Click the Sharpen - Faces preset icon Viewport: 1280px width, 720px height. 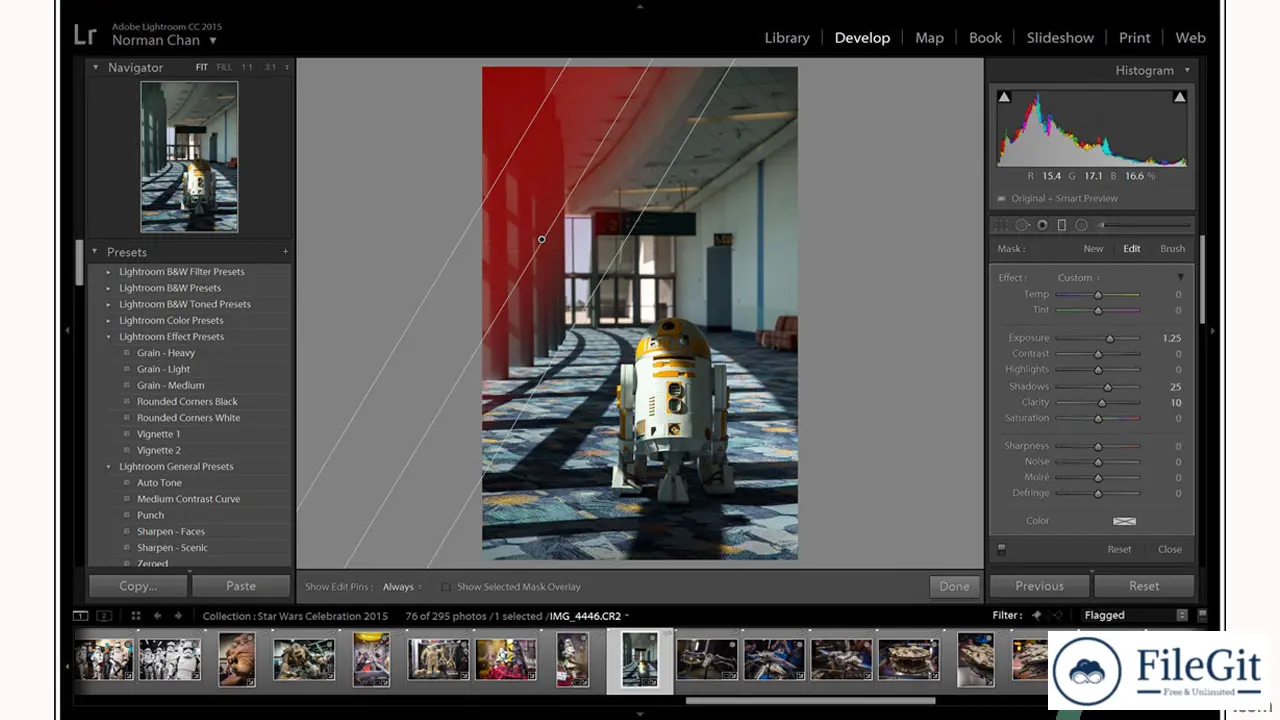click(x=127, y=531)
